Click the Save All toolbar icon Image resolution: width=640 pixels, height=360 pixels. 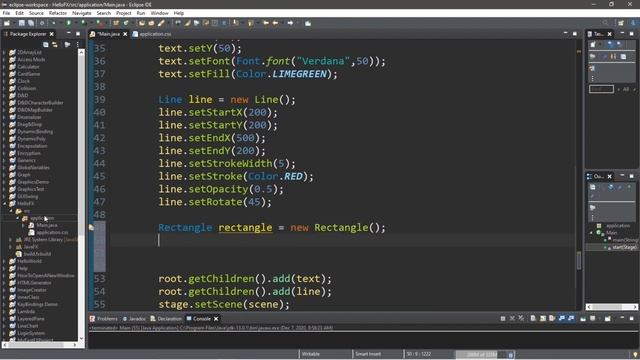[31, 23]
